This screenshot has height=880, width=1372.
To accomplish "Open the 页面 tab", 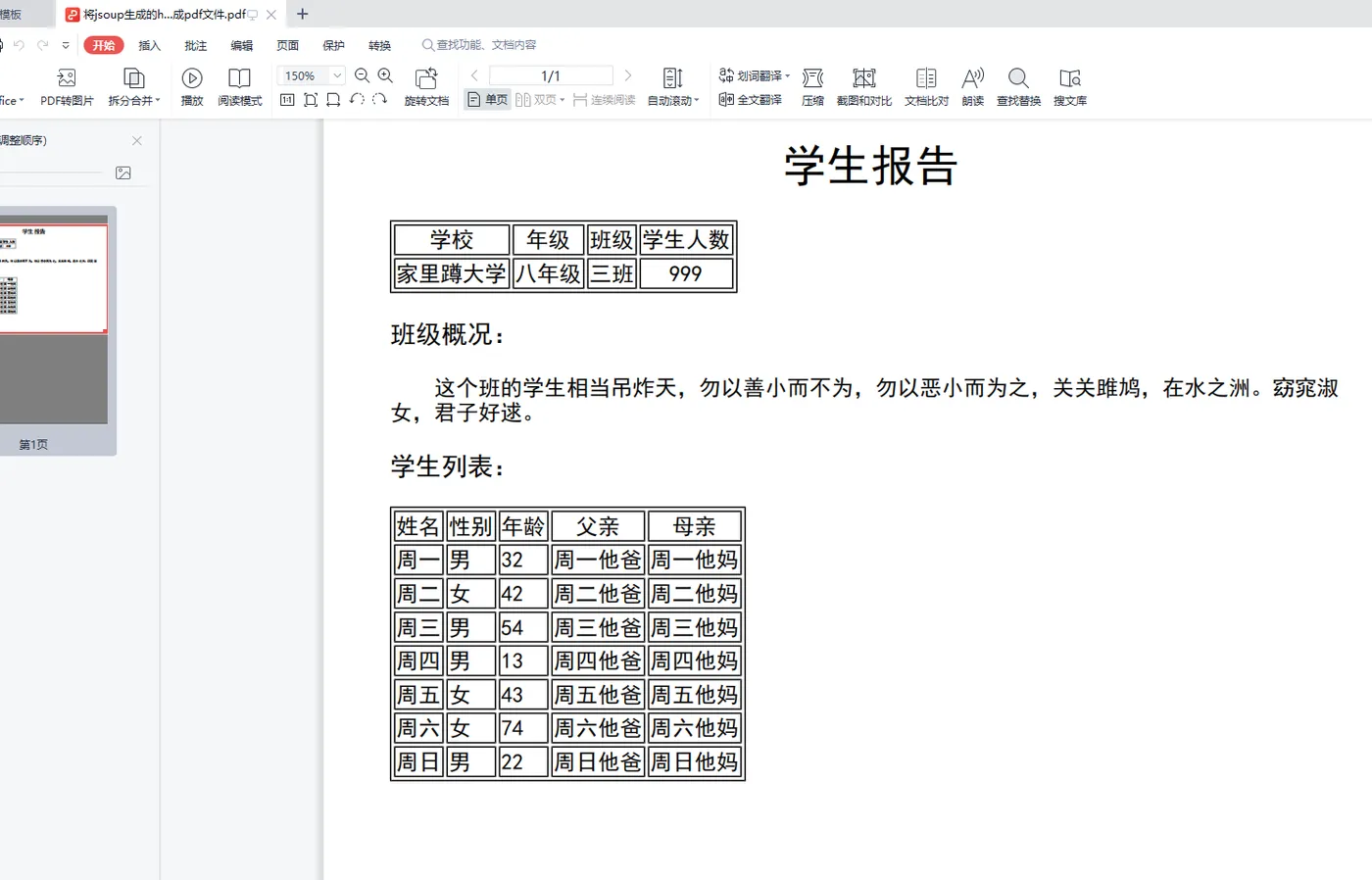I will pyautogui.click(x=288, y=45).
